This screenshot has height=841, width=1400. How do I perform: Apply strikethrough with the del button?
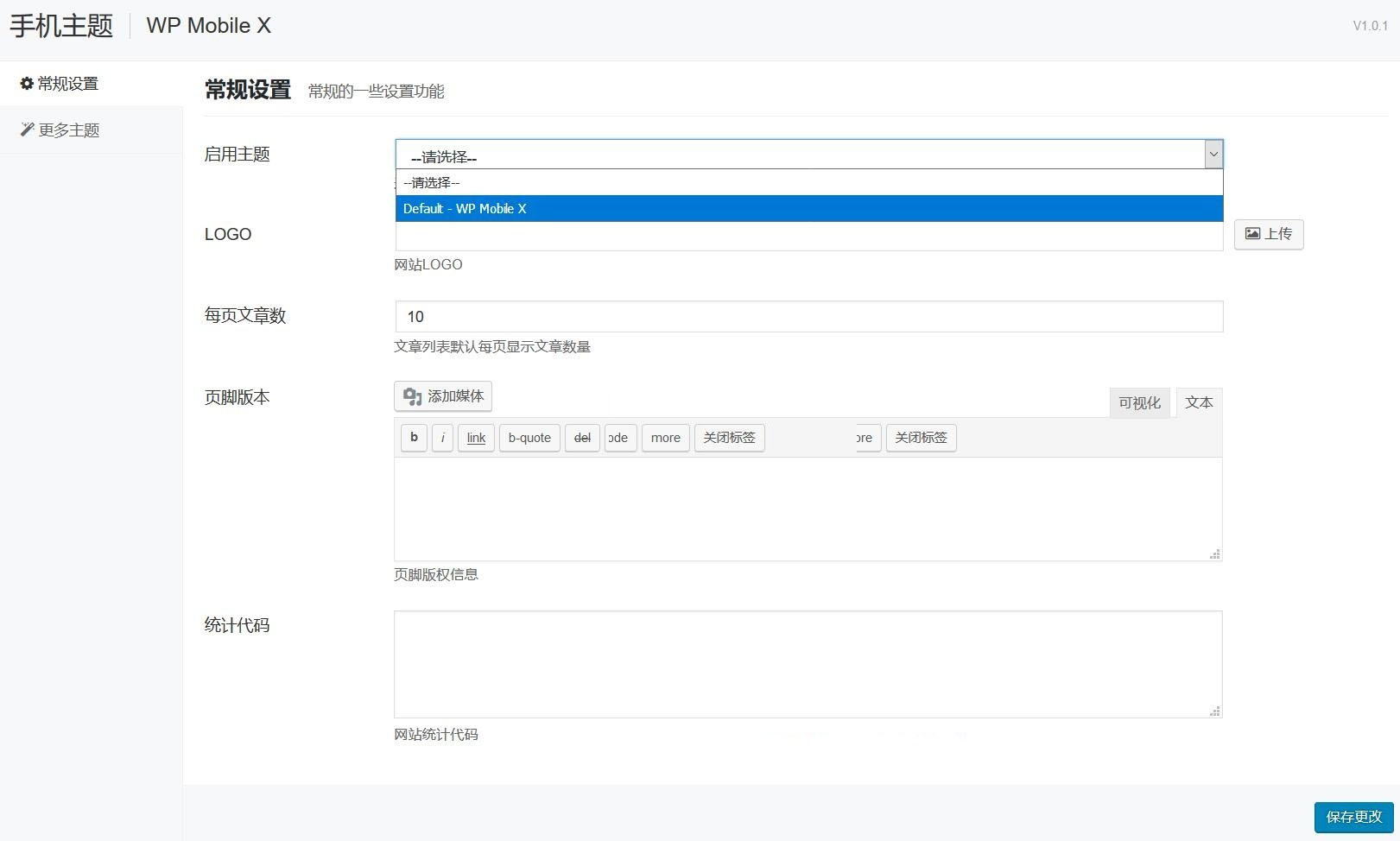coord(581,438)
